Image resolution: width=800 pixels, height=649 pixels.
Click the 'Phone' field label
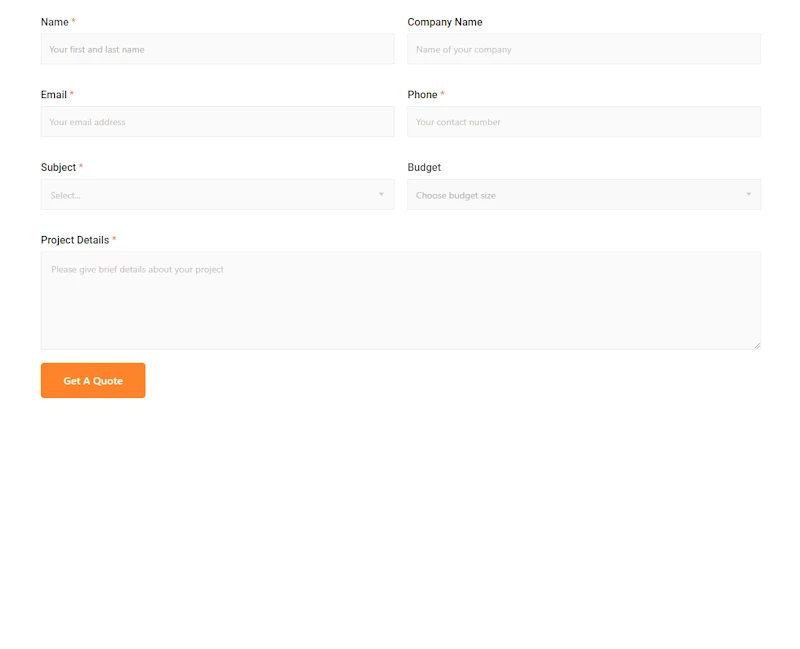pos(422,95)
